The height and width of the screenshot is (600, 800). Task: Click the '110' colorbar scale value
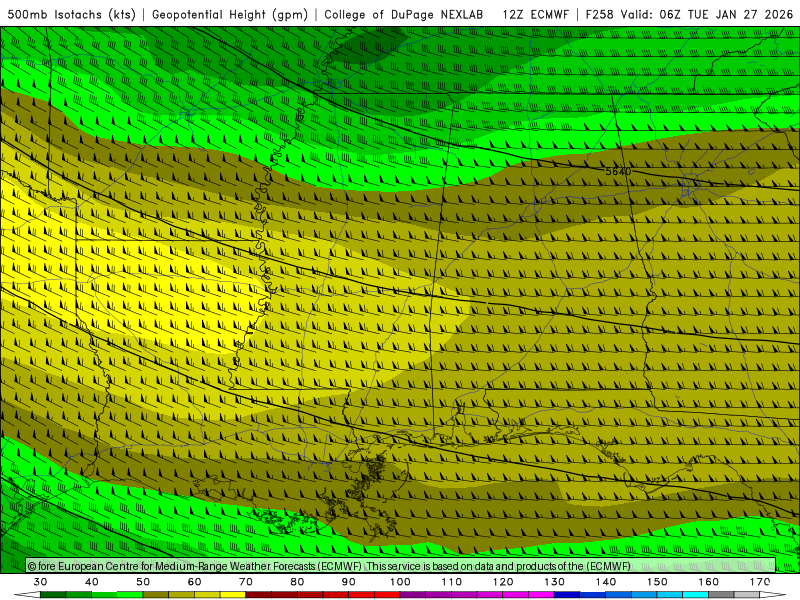coord(452,582)
